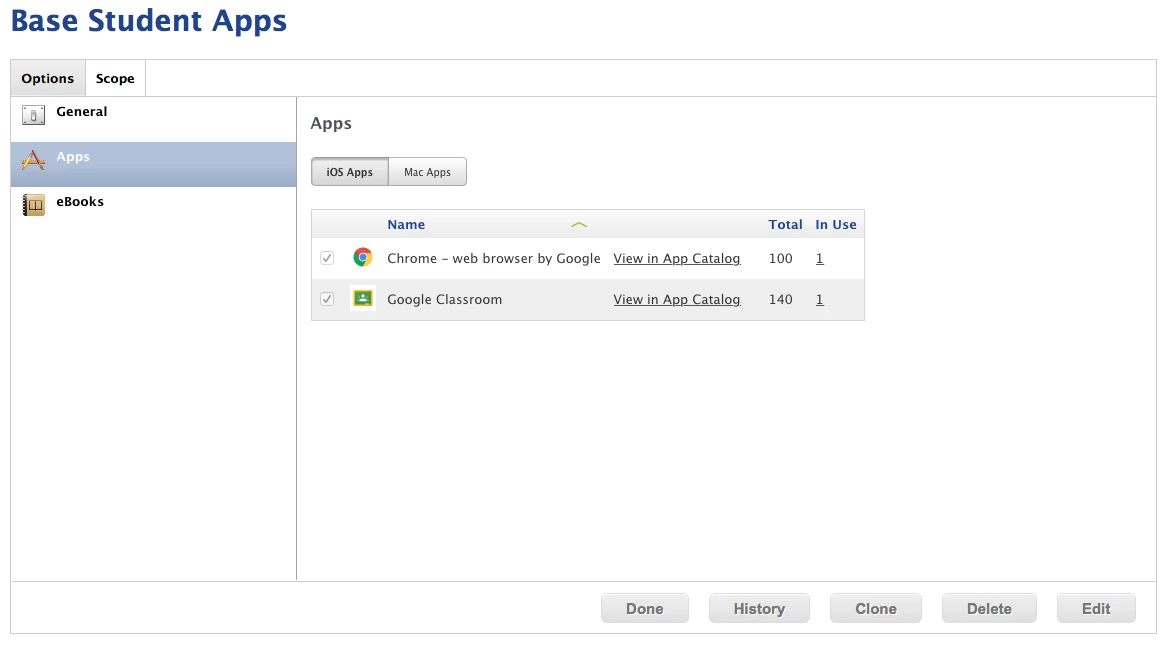
Task: Select the Apps section label
Action: pyautogui.click(x=73, y=157)
